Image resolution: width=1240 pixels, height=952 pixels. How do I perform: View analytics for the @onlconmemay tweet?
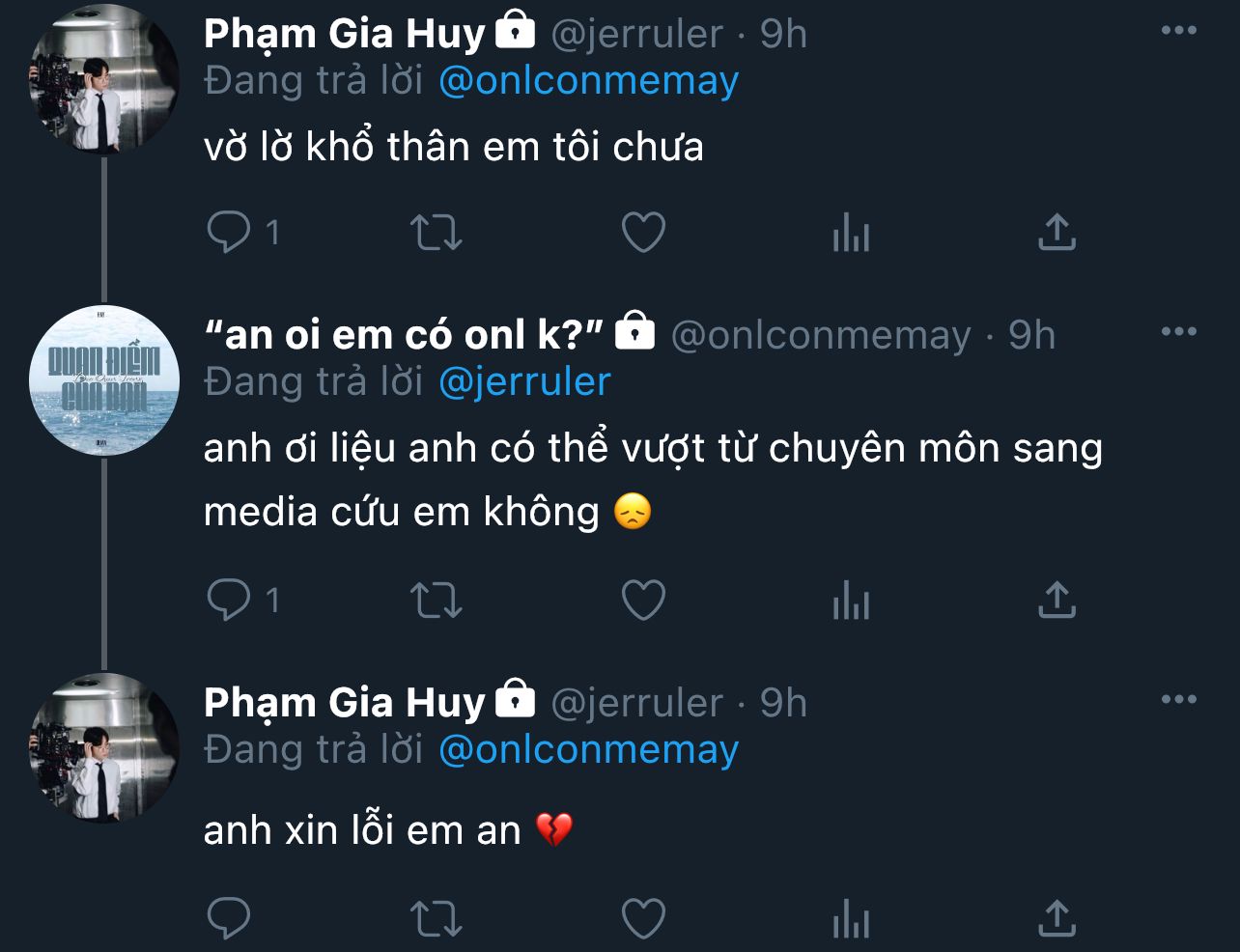click(x=851, y=601)
